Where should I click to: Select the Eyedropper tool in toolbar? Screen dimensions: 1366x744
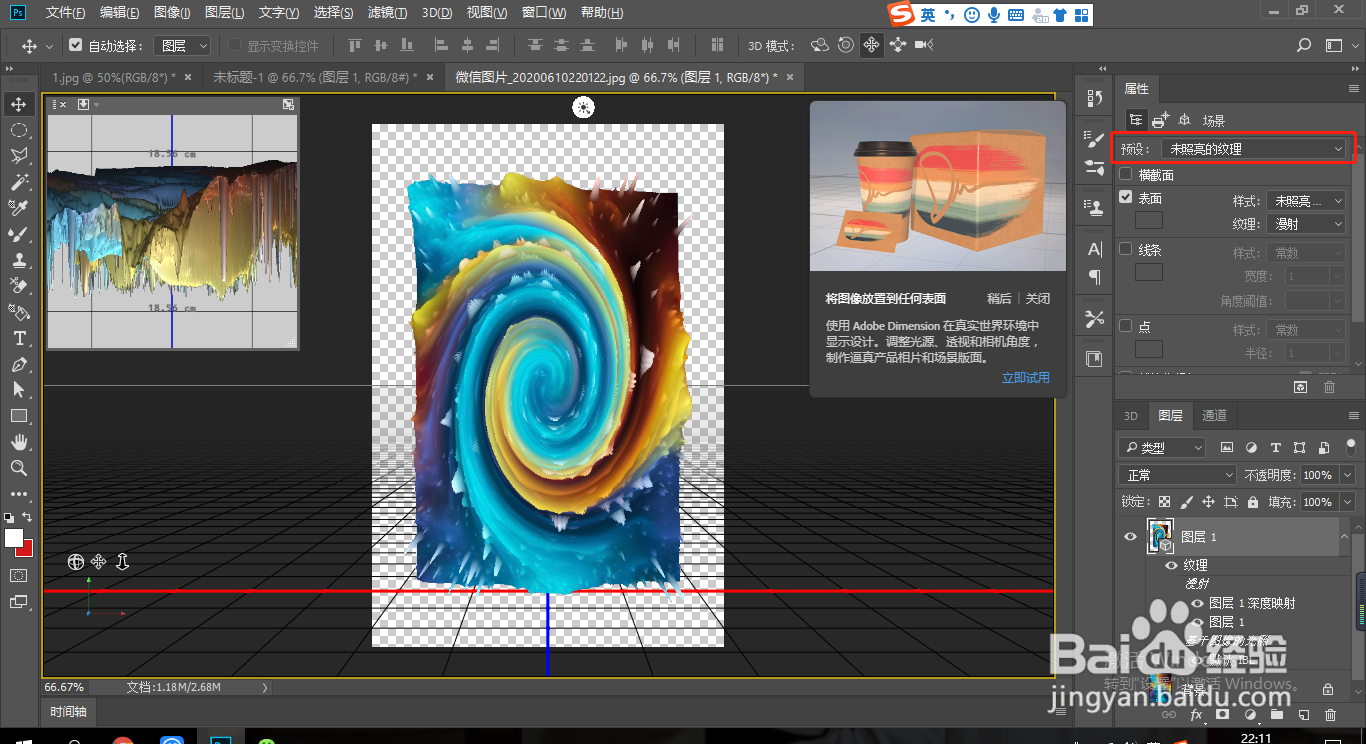coord(19,208)
